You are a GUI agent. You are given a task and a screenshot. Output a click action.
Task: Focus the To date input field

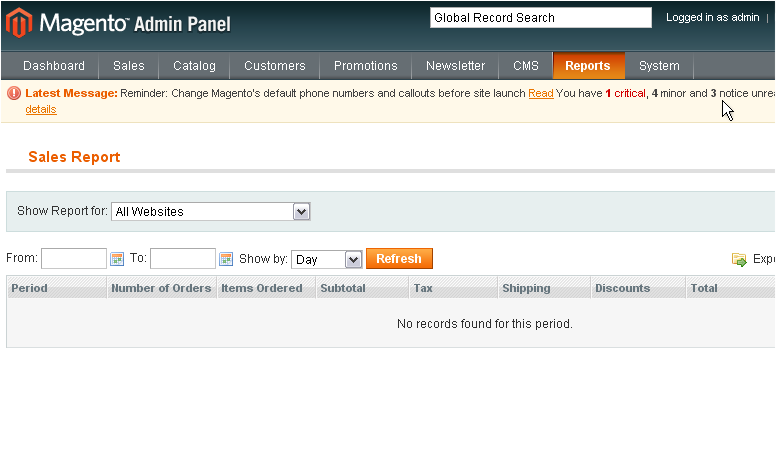coord(183,259)
